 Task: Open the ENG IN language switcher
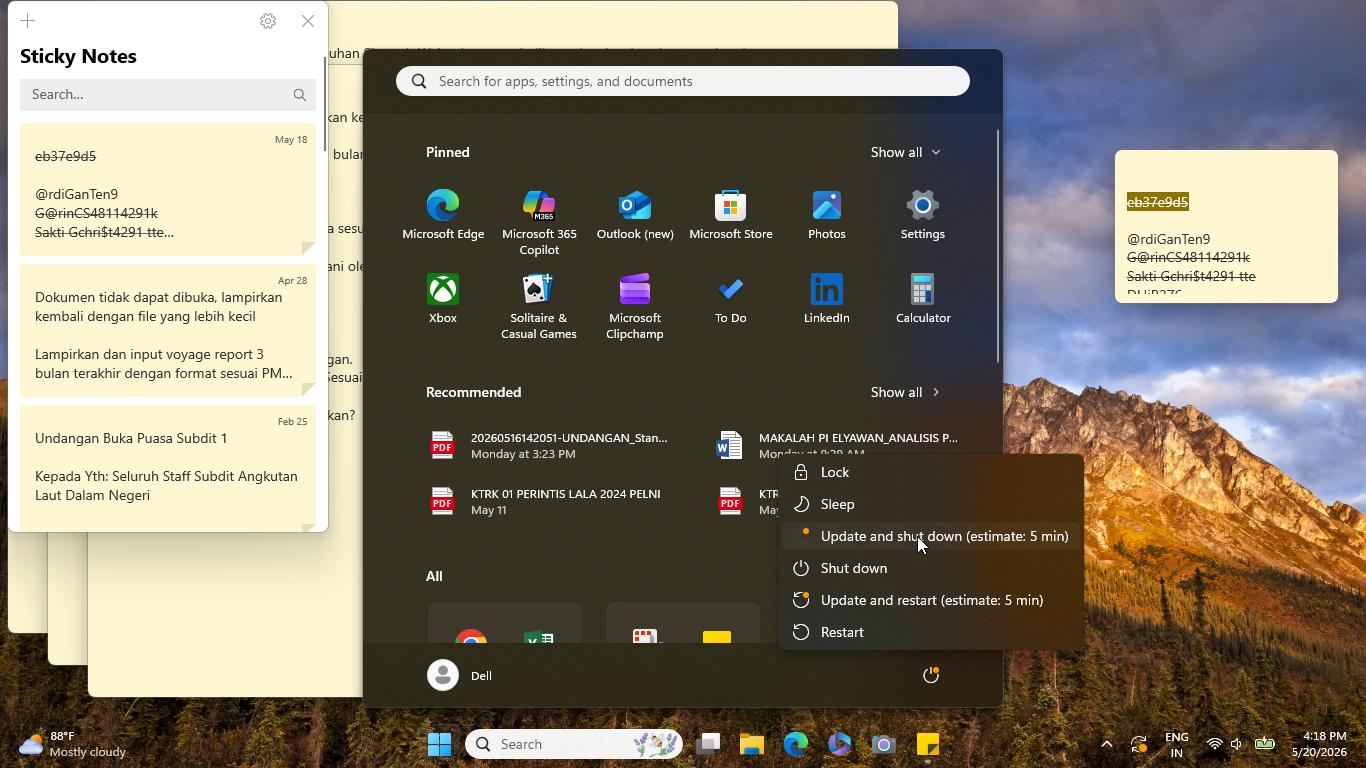[x=1177, y=744]
